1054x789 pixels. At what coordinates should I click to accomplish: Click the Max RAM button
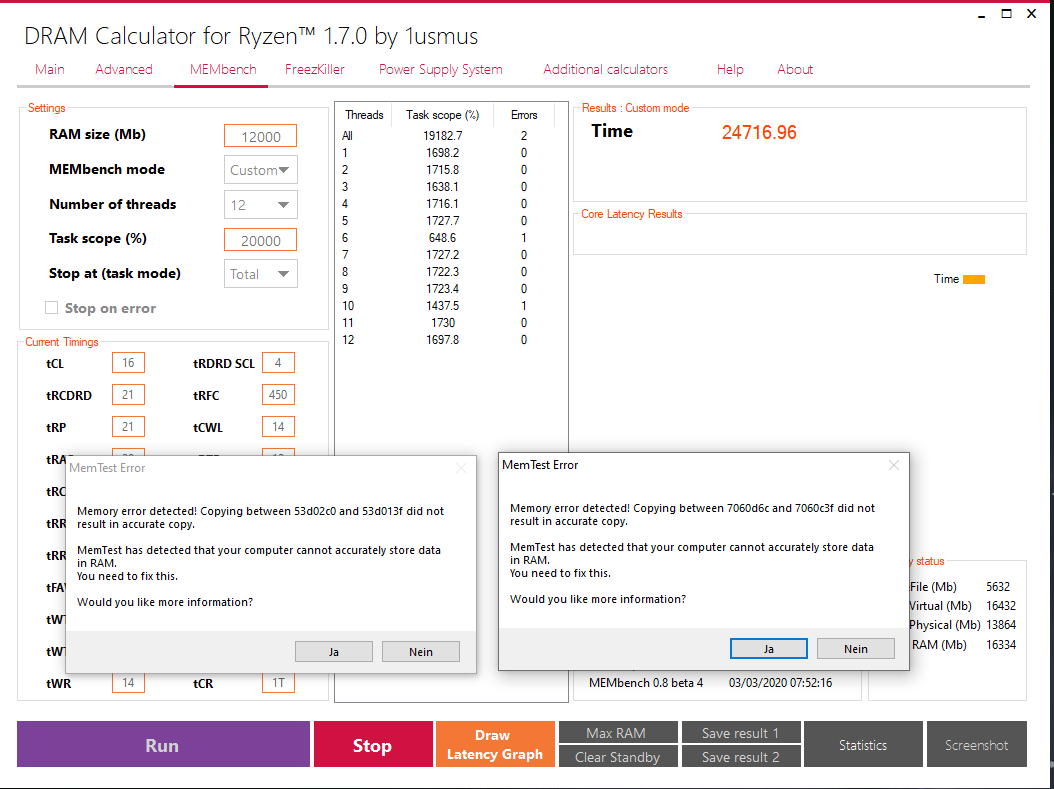tap(618, 733)
